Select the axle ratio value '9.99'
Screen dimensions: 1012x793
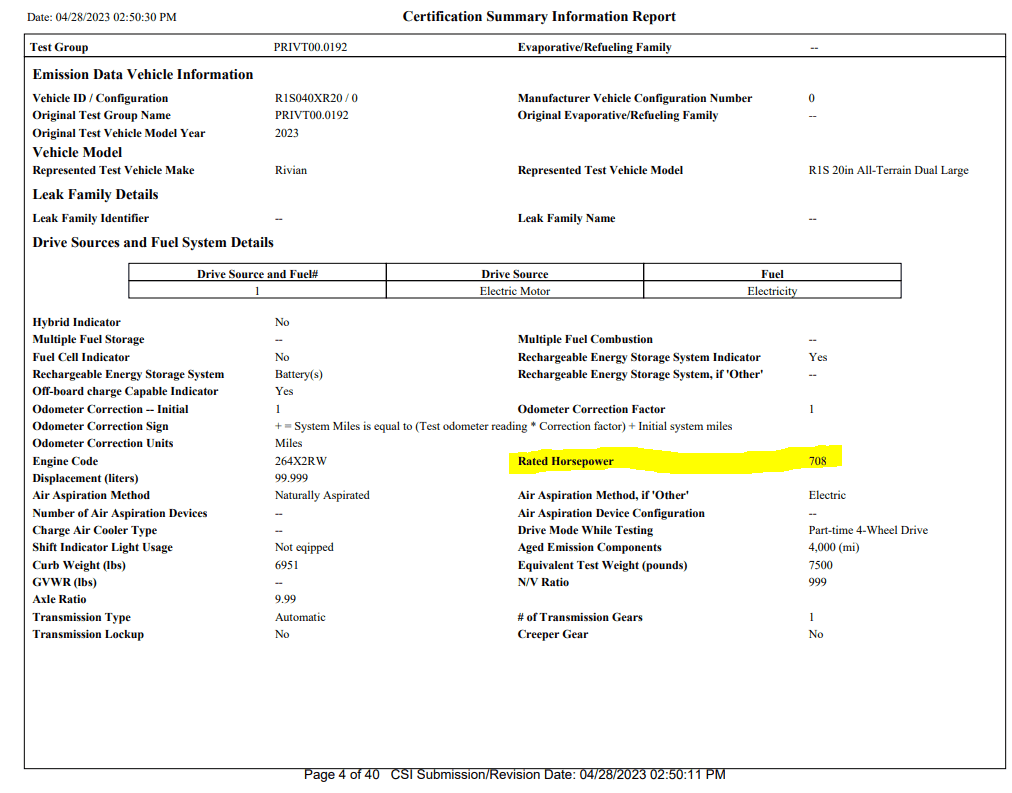(x=285, y=599)
